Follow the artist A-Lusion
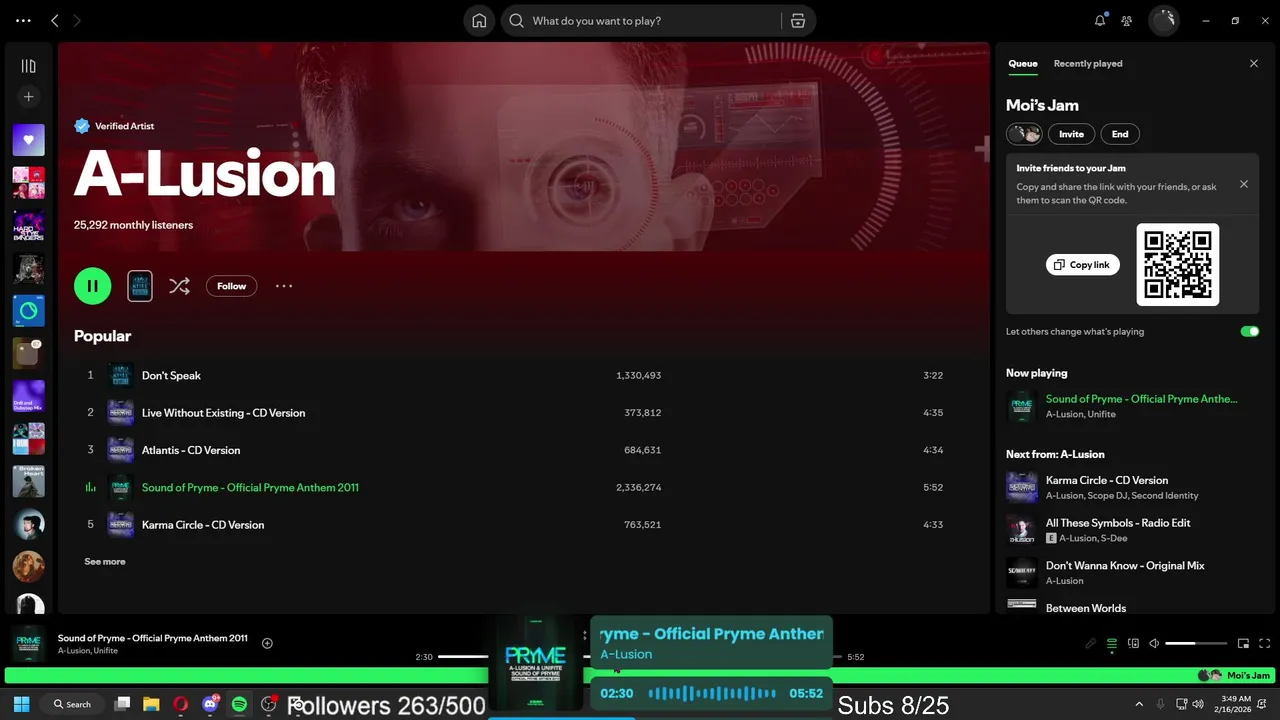1280x720 pixels. click(x=231, y=286)
